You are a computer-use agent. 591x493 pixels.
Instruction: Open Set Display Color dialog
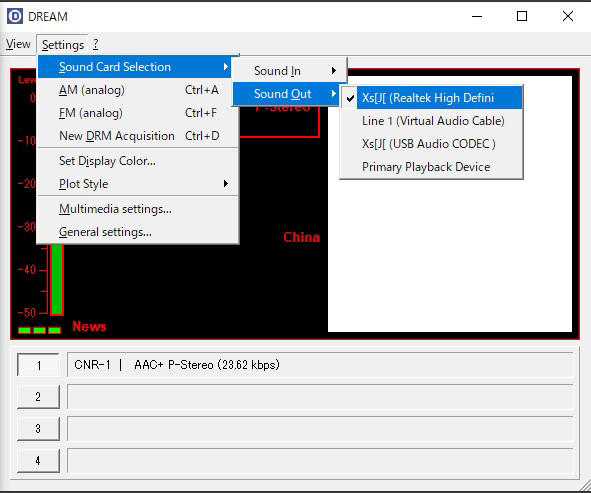pyautogui.click(x=138, y=161)
